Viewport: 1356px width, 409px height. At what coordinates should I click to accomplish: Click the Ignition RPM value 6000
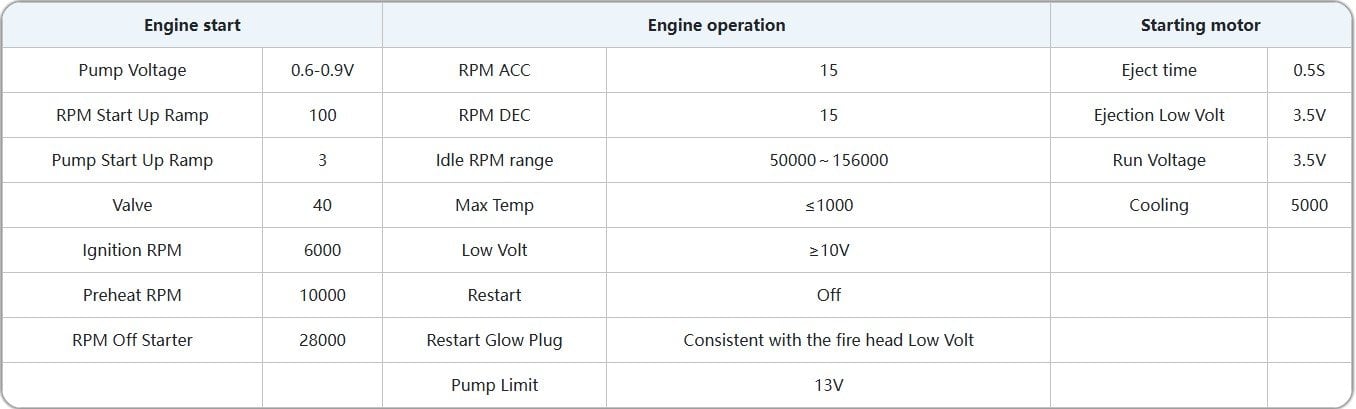click(322, 250)
